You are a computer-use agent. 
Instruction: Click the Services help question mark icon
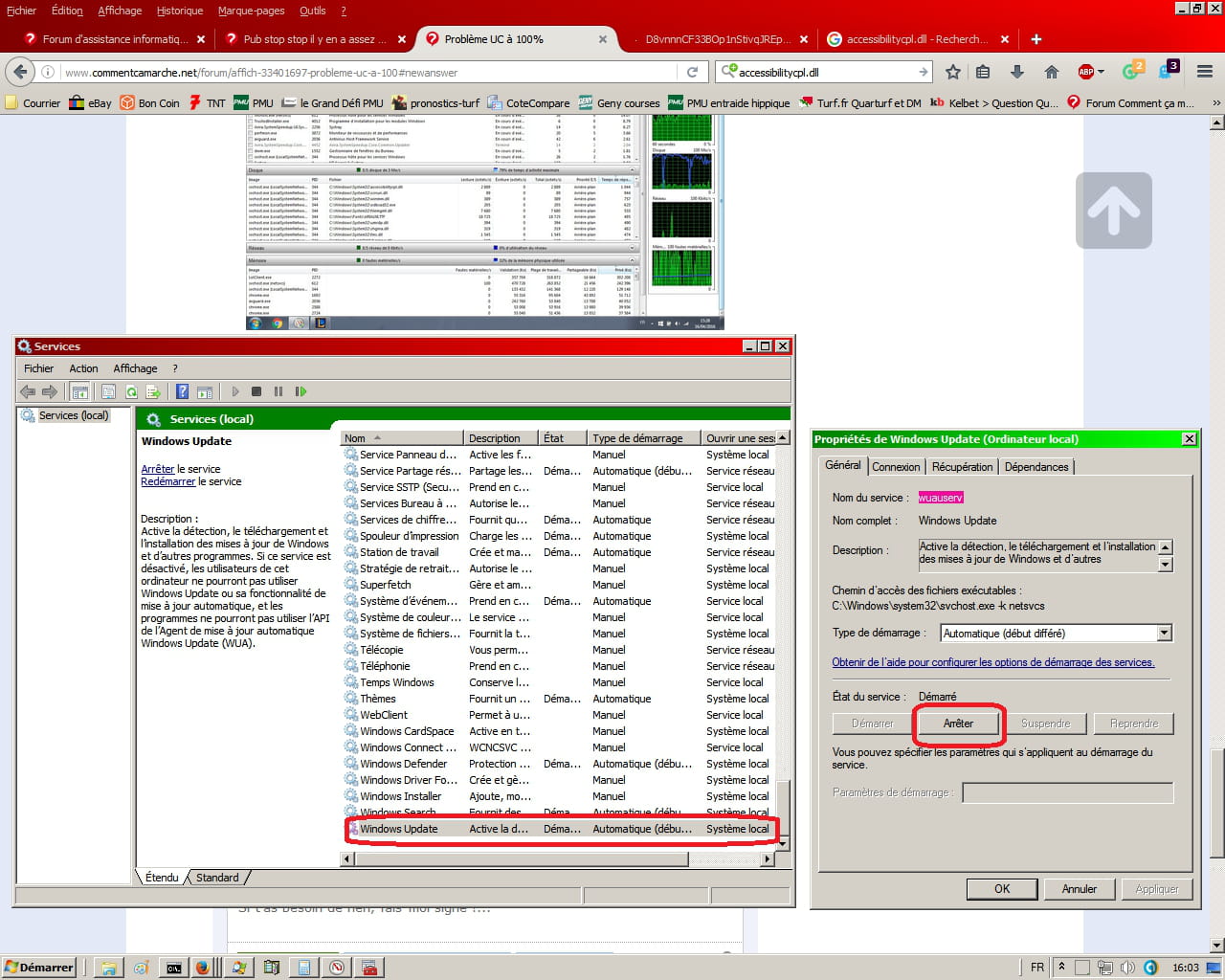pos(182,391)
